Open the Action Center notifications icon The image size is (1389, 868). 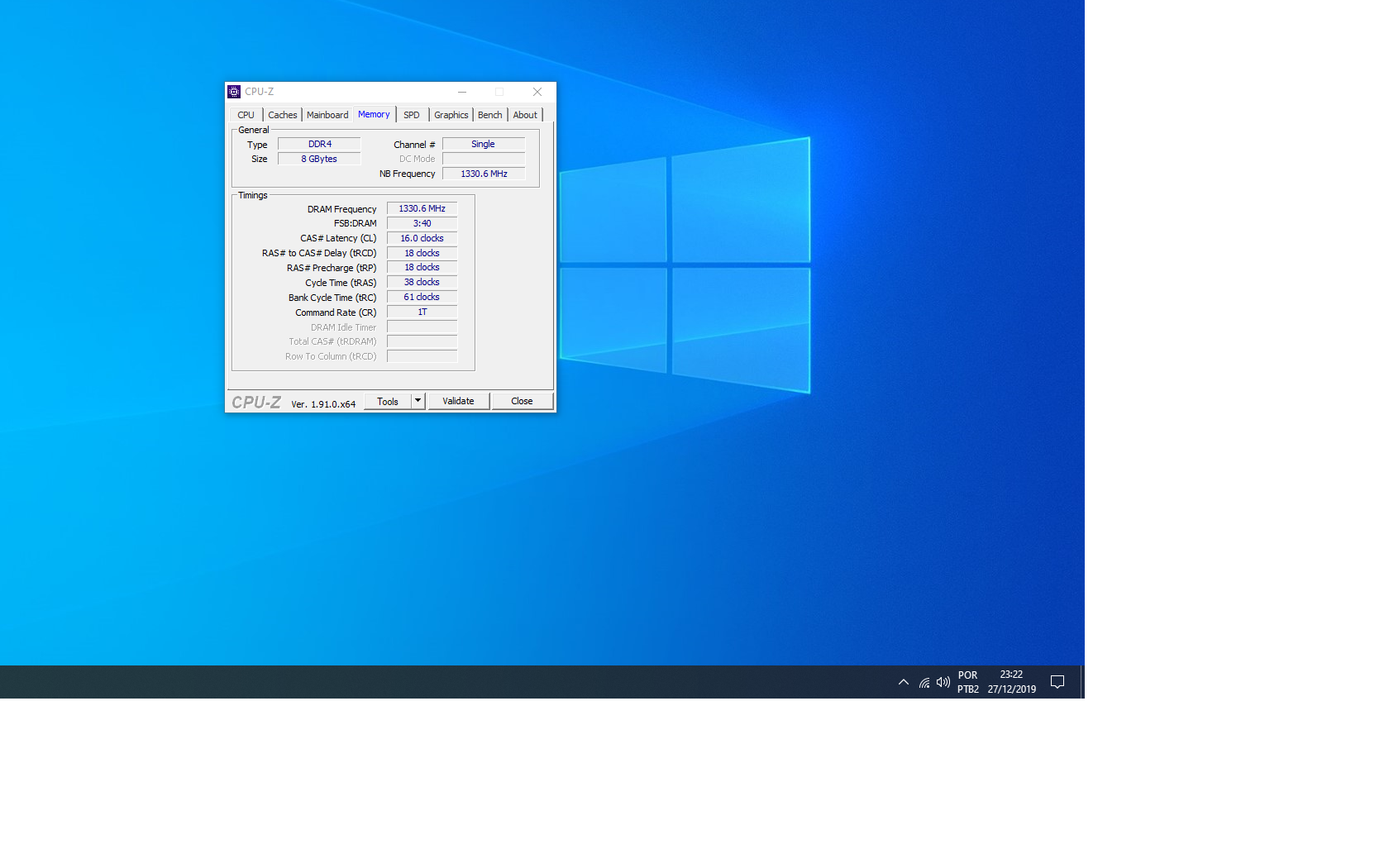[x=1057, y=682]
